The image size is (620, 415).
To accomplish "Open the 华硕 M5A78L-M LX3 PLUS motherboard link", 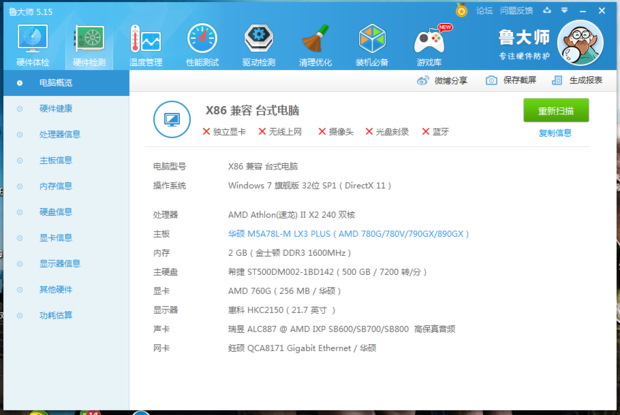I will tap(348, 234).
